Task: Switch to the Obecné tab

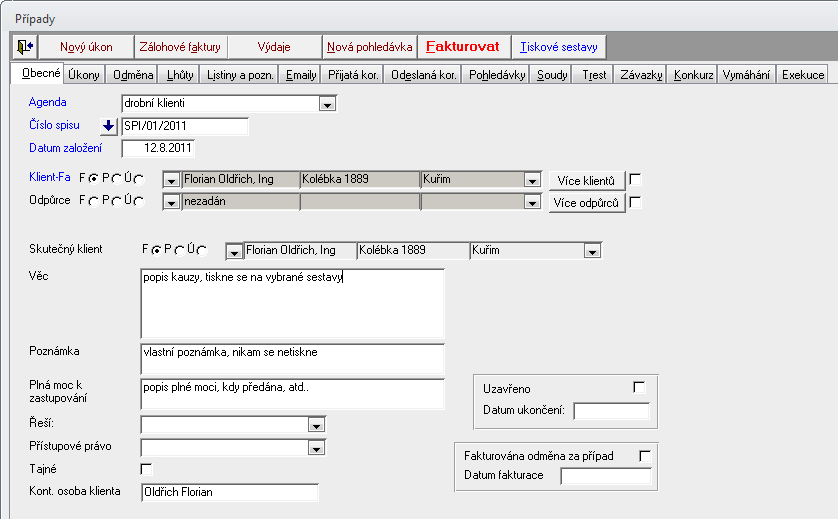Action: pos(37,74)
